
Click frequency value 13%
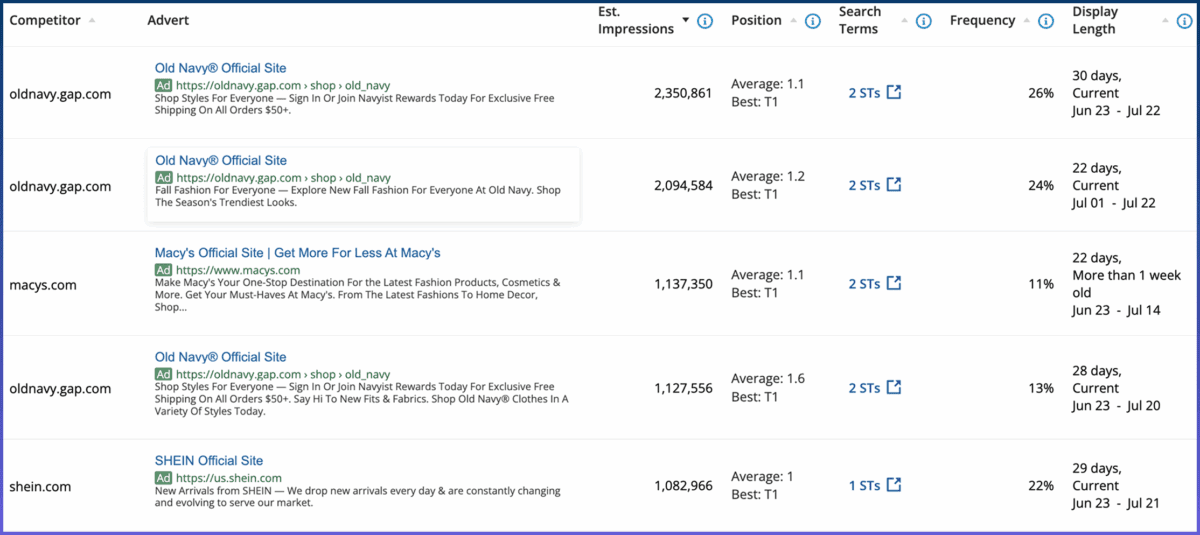[1040, 387]
